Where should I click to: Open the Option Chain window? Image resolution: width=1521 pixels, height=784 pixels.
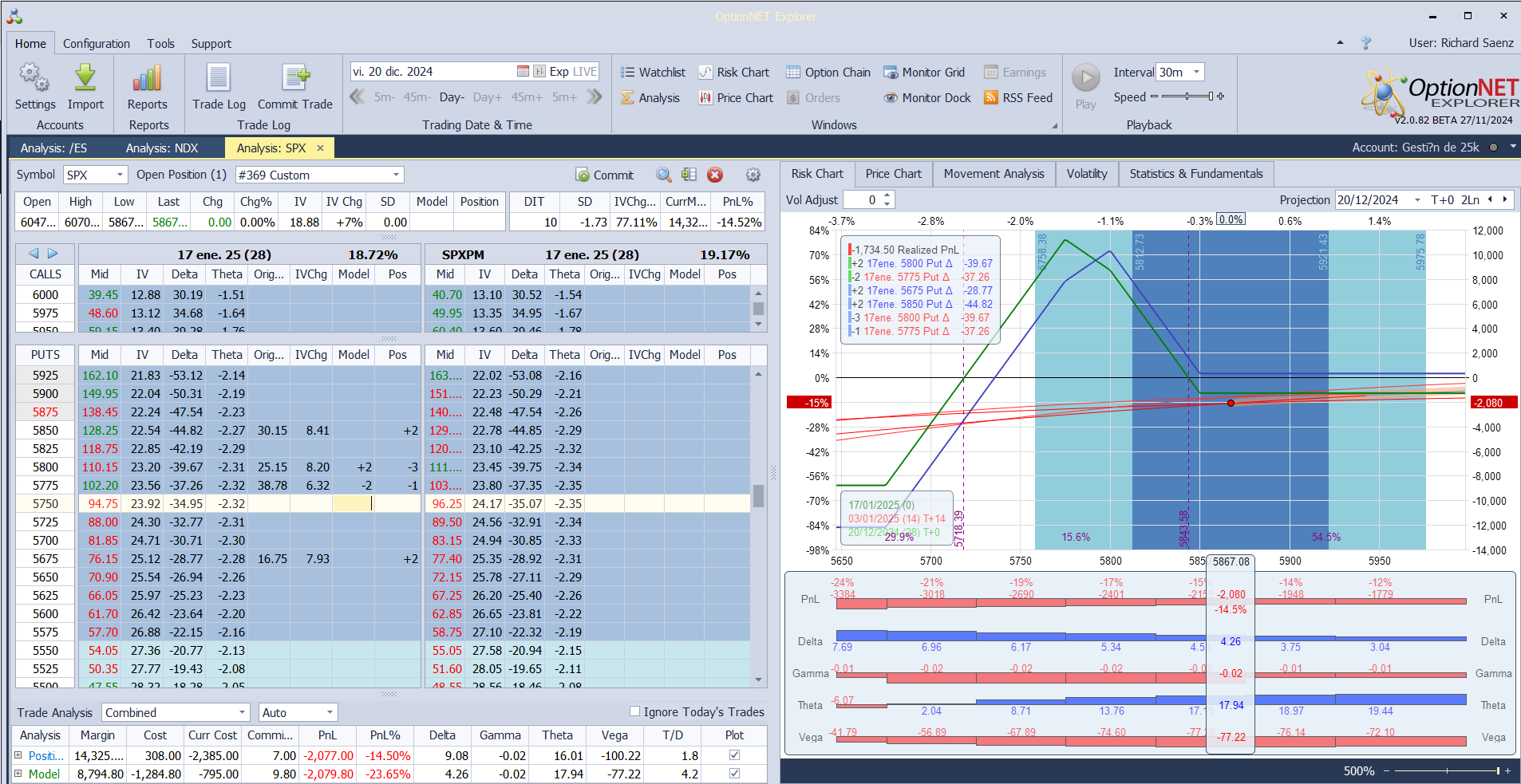[x=828, y=73]
